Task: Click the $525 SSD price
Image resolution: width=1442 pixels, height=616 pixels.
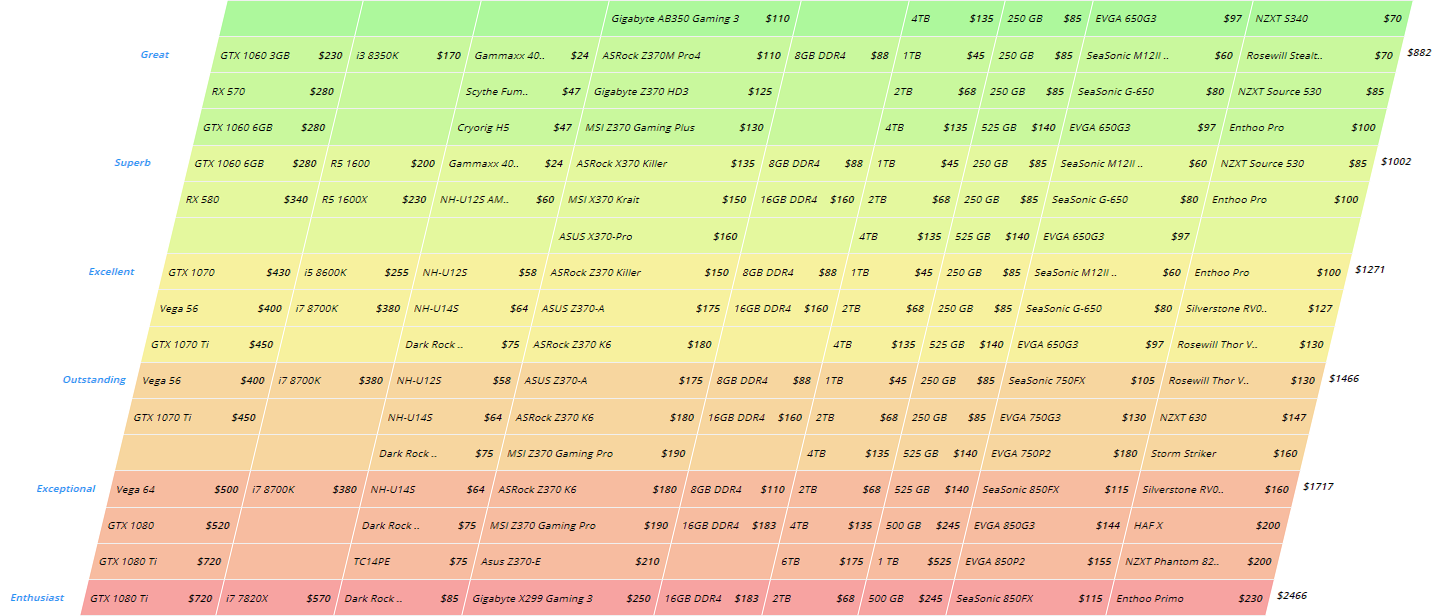Action: (x=939, y=562)
